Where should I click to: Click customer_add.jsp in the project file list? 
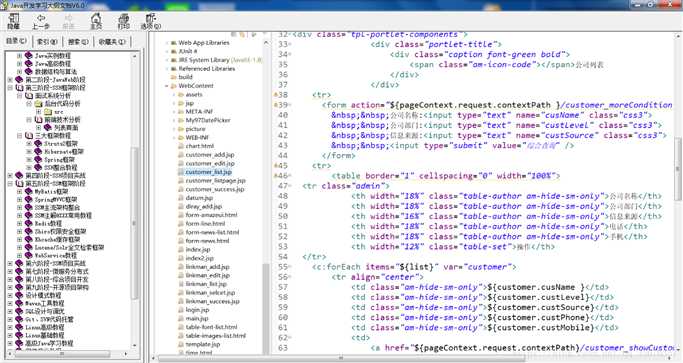click(x=210, y=155)
